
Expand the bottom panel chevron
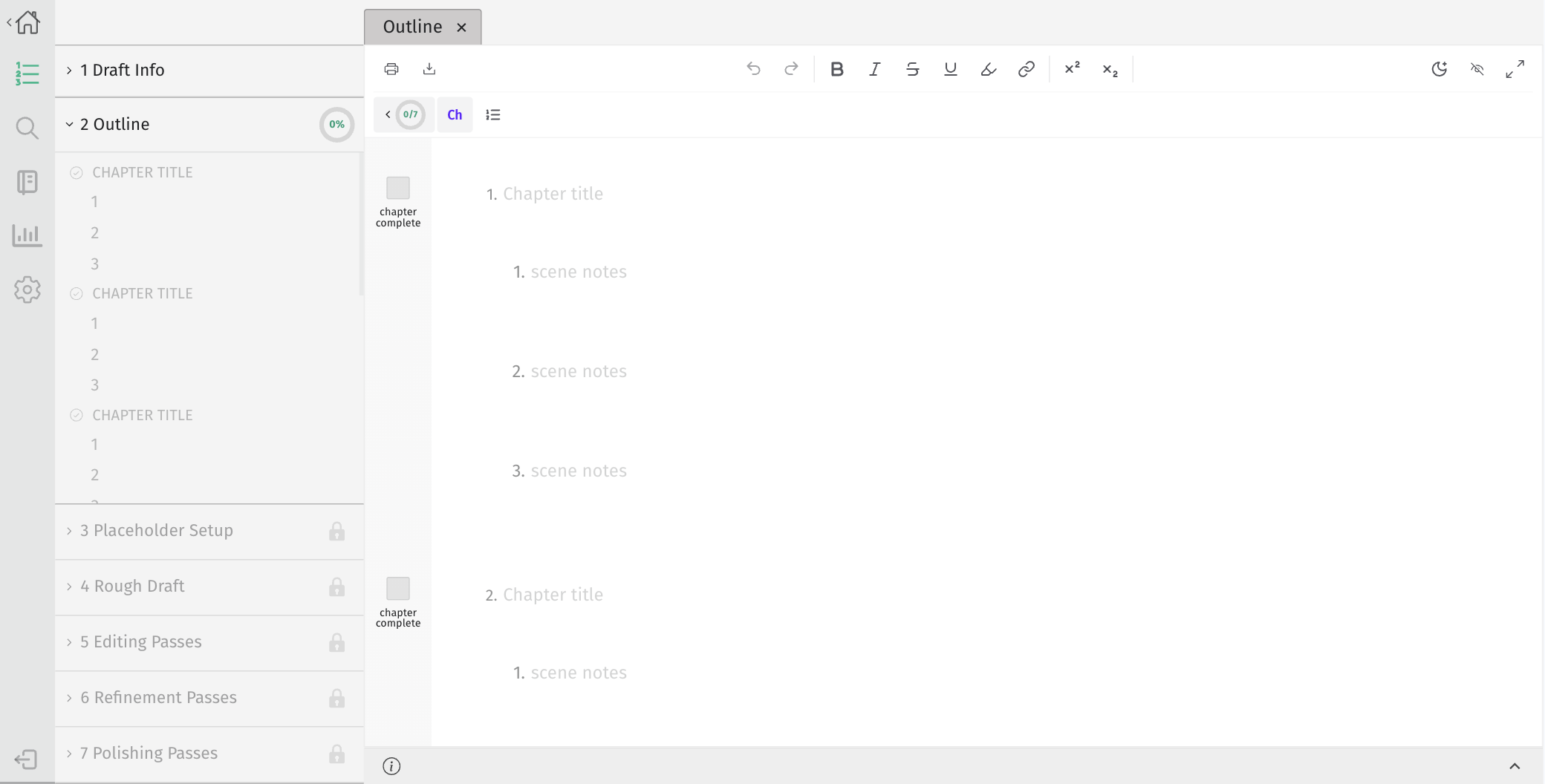(x=1515, y=766)
